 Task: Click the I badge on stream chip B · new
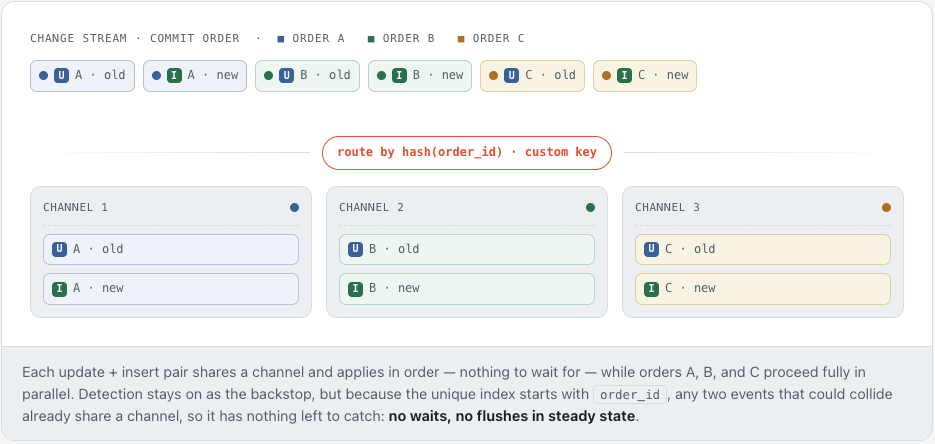399,76
